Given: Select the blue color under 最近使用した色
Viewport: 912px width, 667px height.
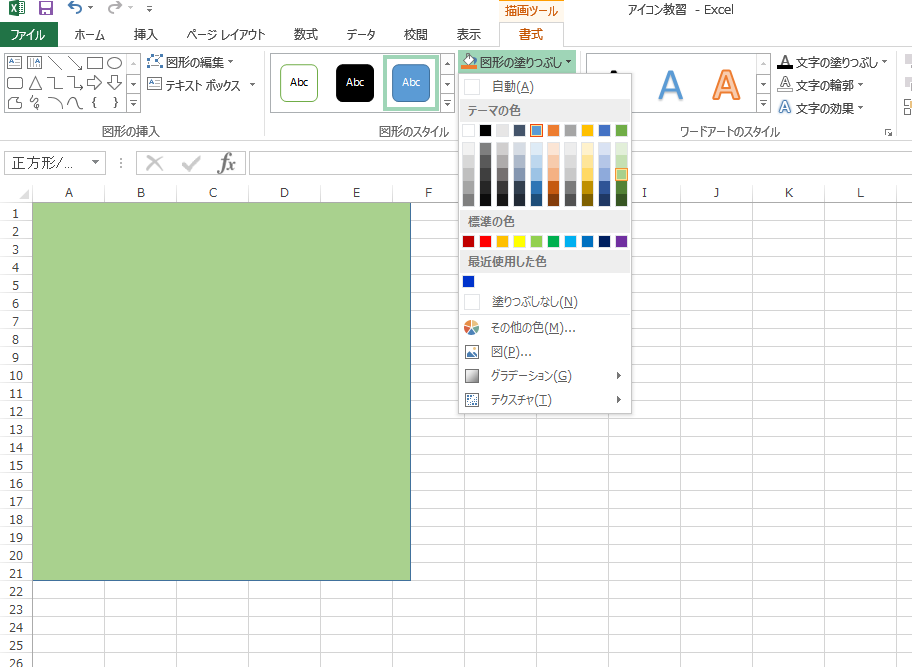Looking at the screenshot, I should (468, 281).
